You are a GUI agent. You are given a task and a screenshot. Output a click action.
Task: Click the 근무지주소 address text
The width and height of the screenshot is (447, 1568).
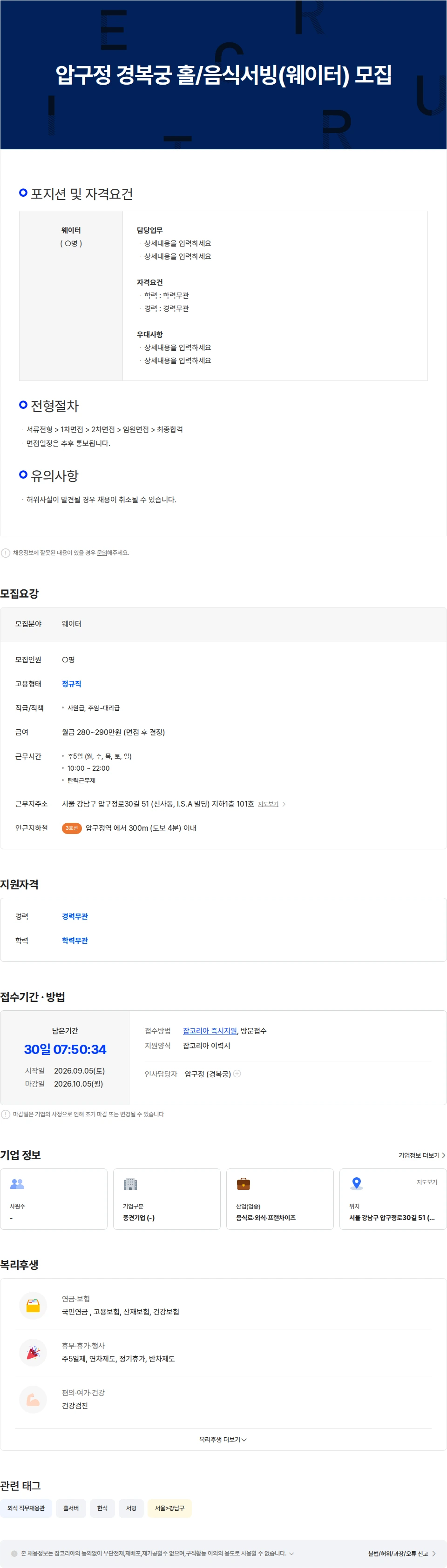[x=158, y=804]
